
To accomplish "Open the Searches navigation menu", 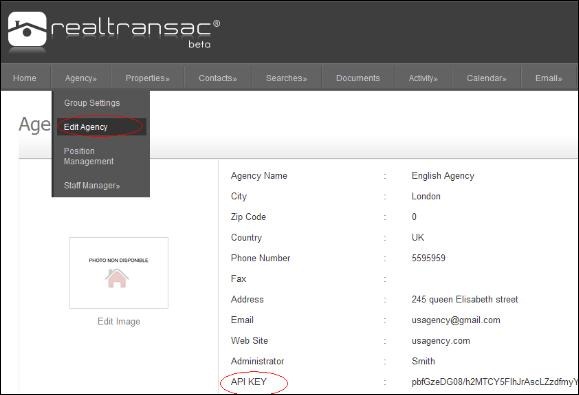I will [x=286, y=78].
